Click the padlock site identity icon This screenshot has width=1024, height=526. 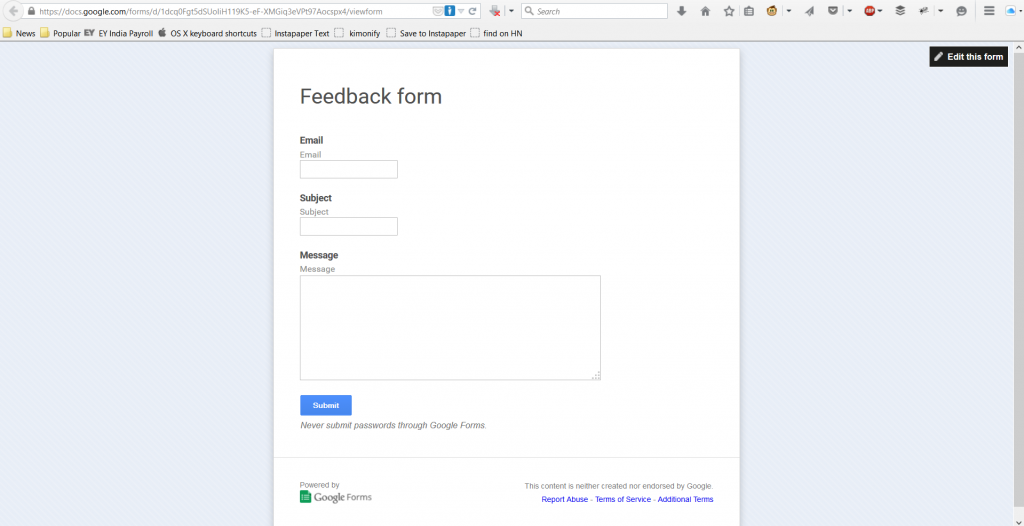(31, 11)
